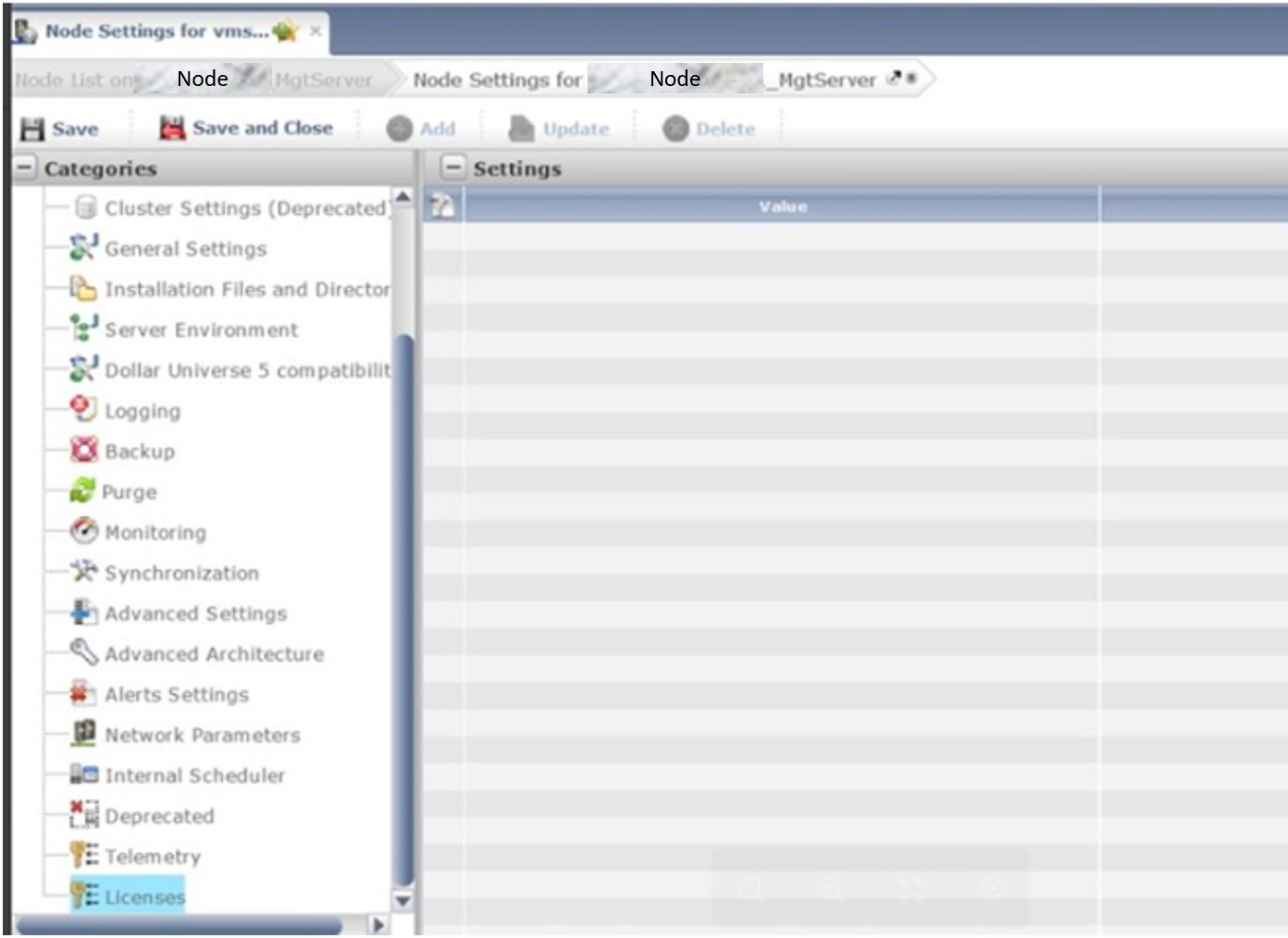This screenshot has width=1288, height=938.
Task: Select the Licenses category
Action: (144, 896)
